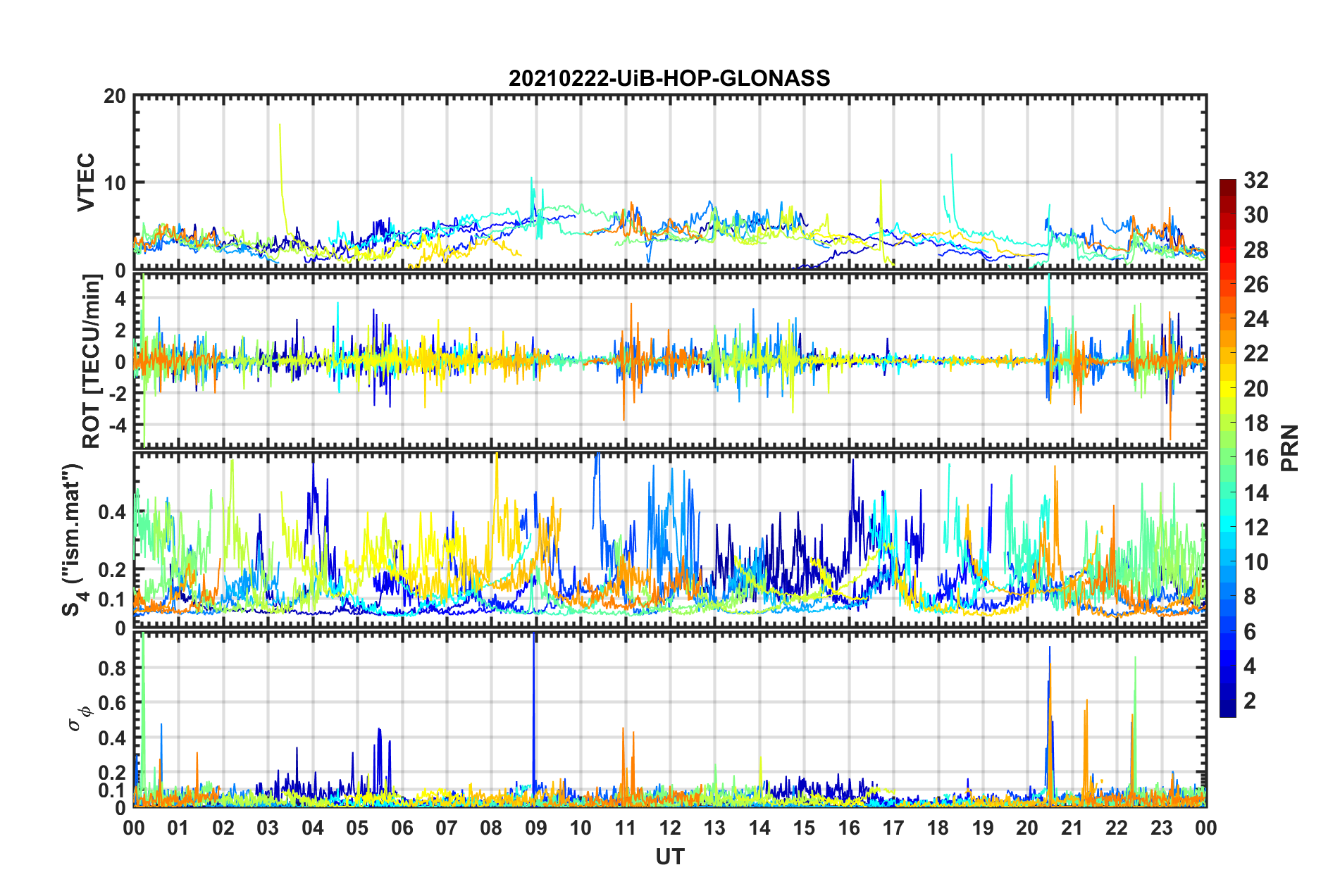Click x-axis hour tick label 05

tap(357, 828)
